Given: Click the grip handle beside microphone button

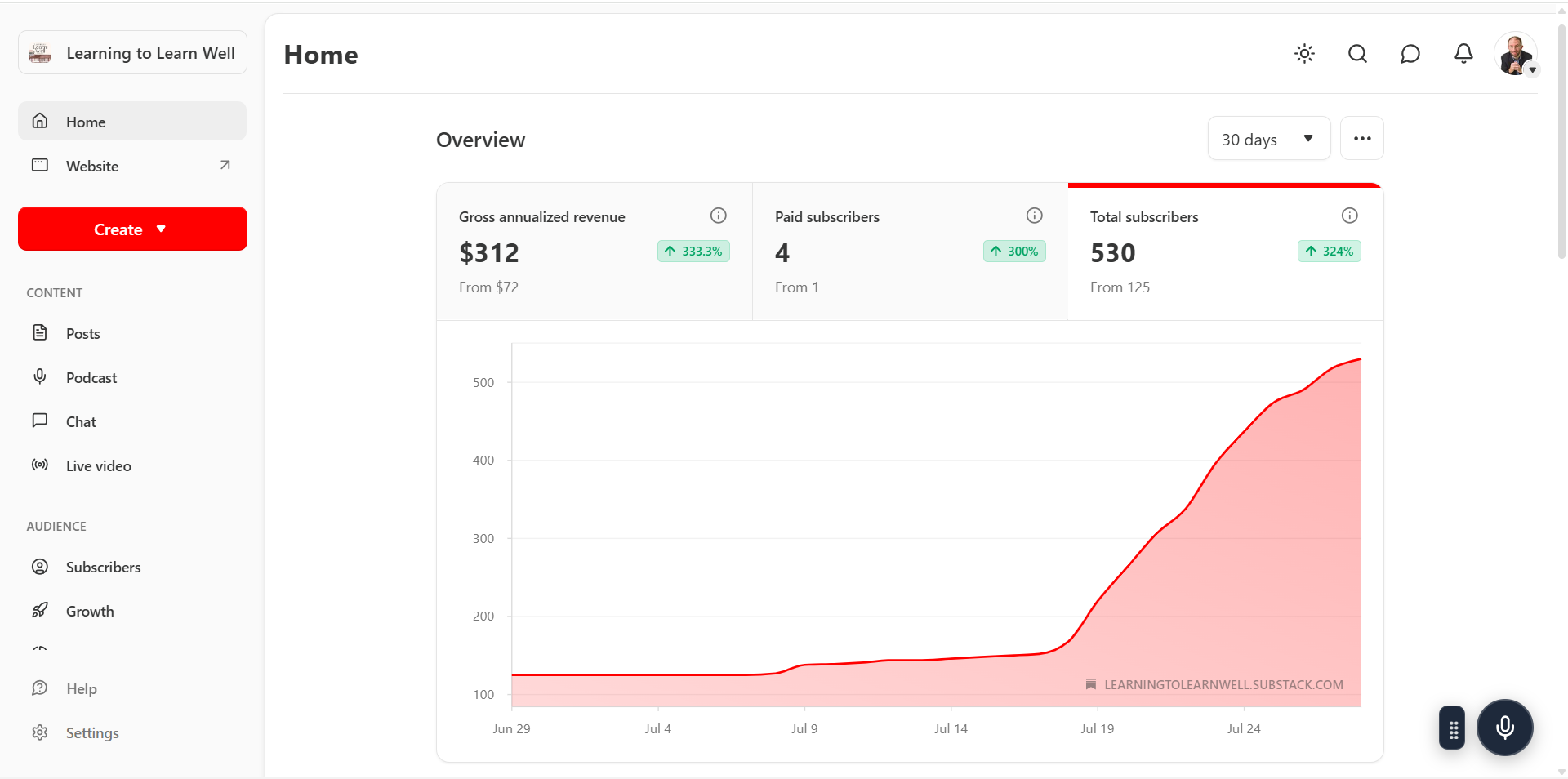Looking at the screenshot, I should click(x=1453, y=728).
